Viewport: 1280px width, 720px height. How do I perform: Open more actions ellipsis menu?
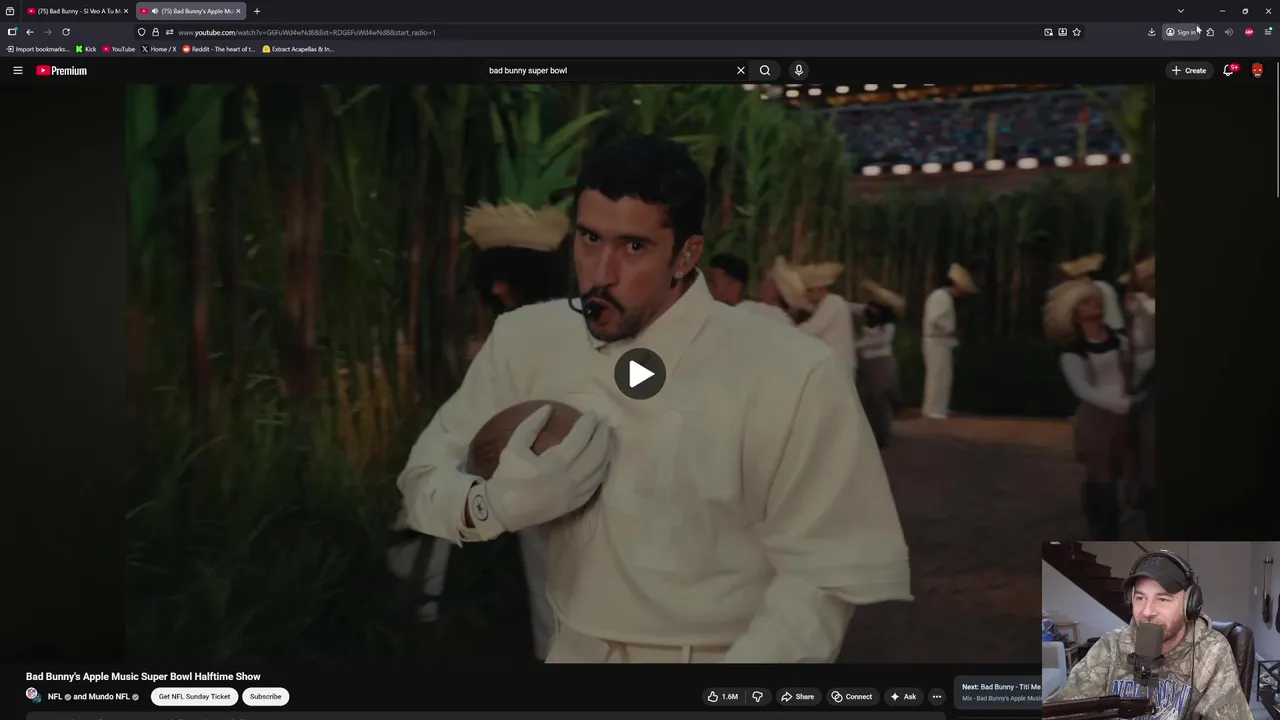click(937, 696)
